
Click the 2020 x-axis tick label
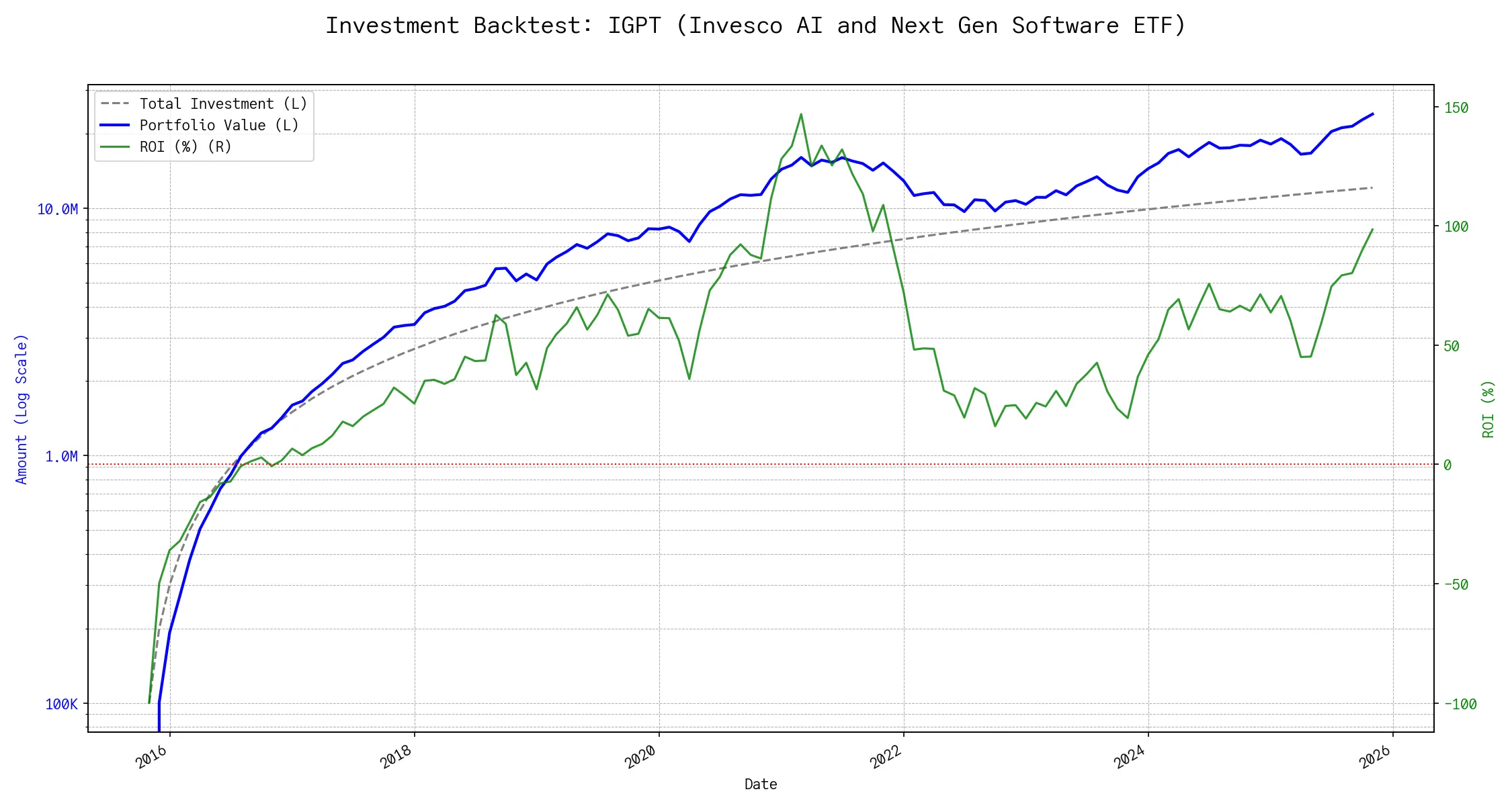641,757
